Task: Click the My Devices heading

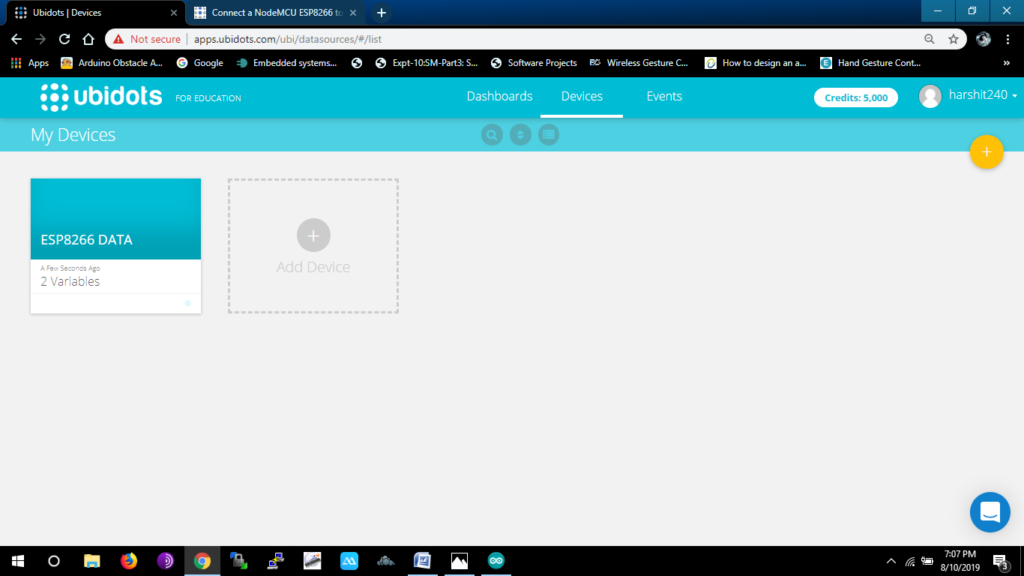Action: point(73,135)
